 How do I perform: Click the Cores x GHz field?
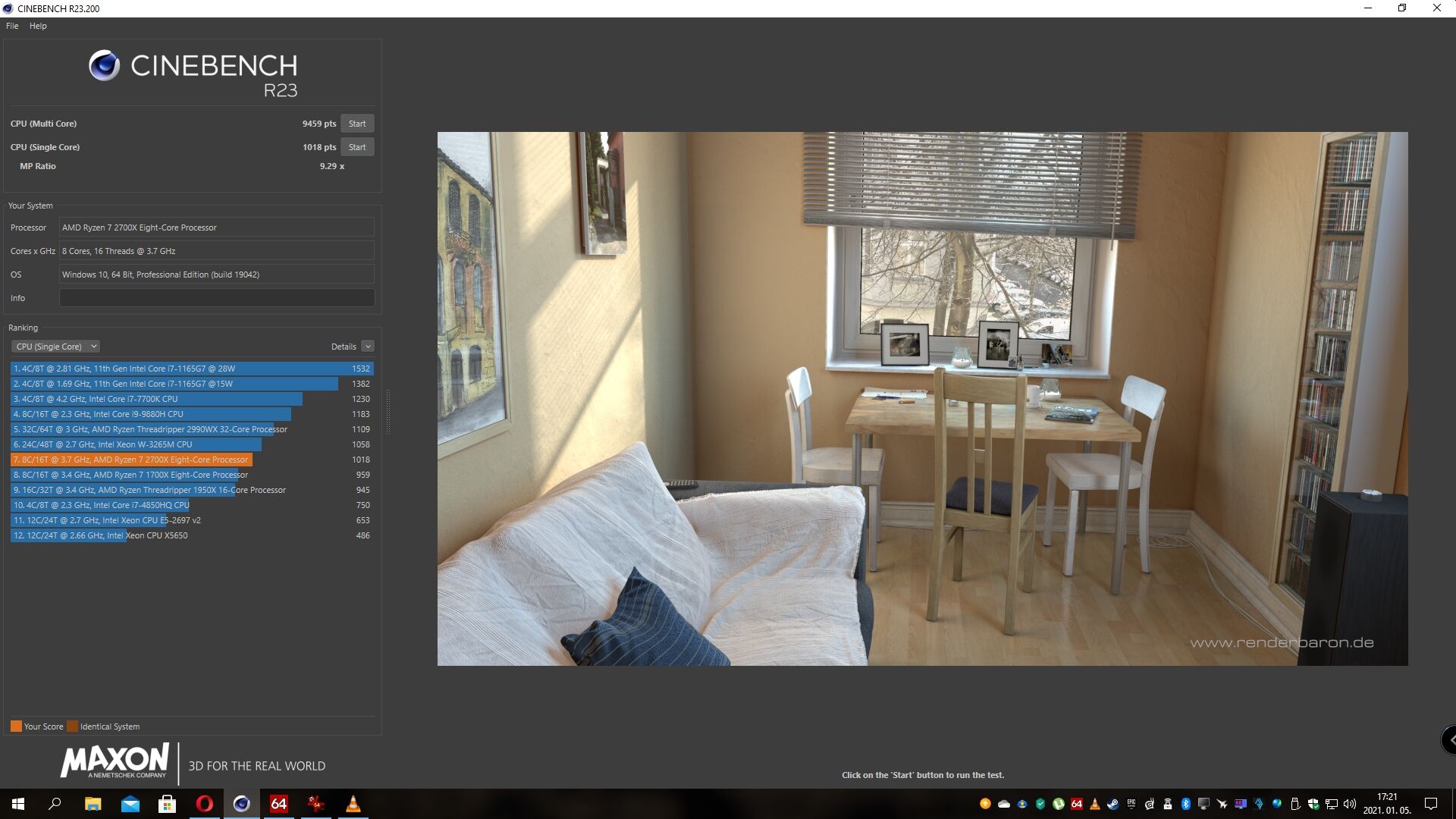coord(217,251)
